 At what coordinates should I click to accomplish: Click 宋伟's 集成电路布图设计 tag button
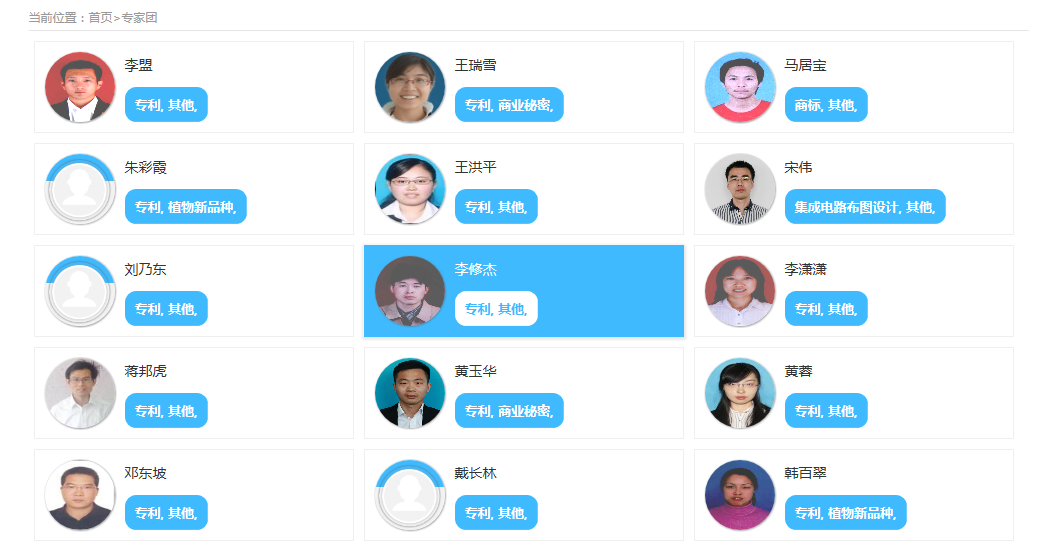click(x=864, y=207)
